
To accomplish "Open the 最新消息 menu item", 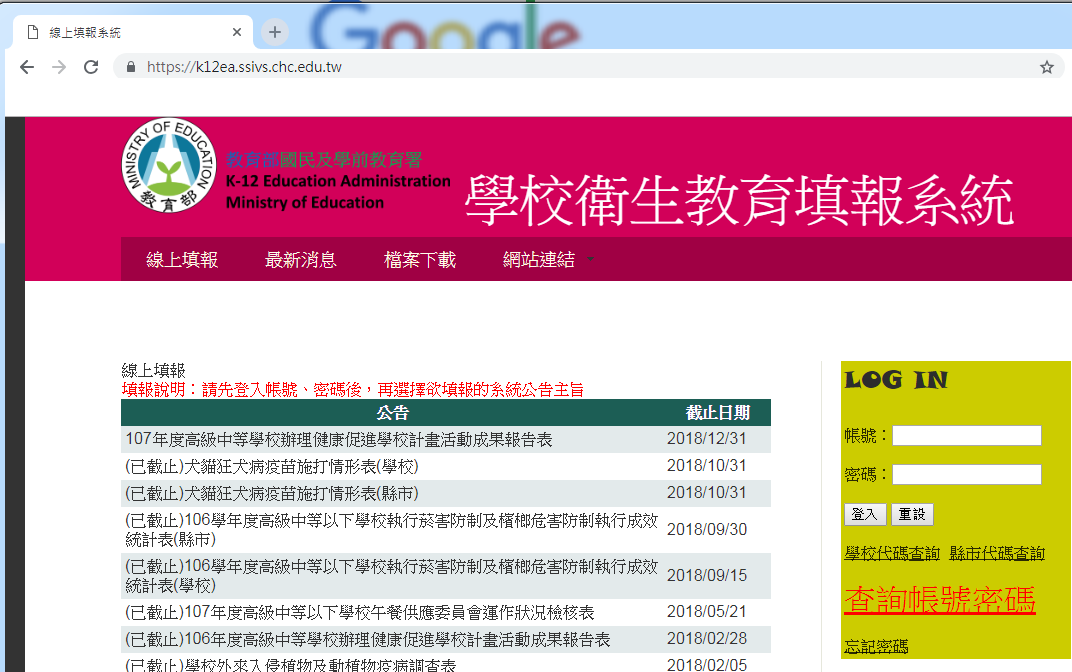I will 301,260.
